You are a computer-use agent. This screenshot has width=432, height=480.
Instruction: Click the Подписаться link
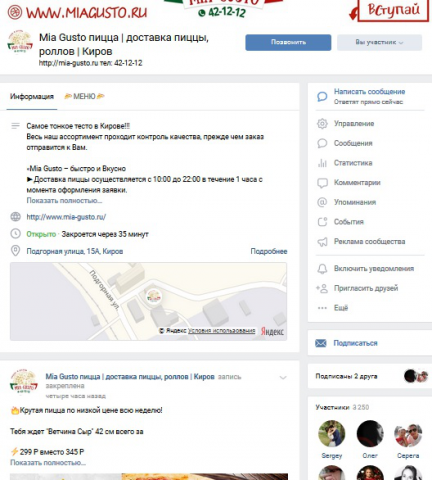point(355,343)
